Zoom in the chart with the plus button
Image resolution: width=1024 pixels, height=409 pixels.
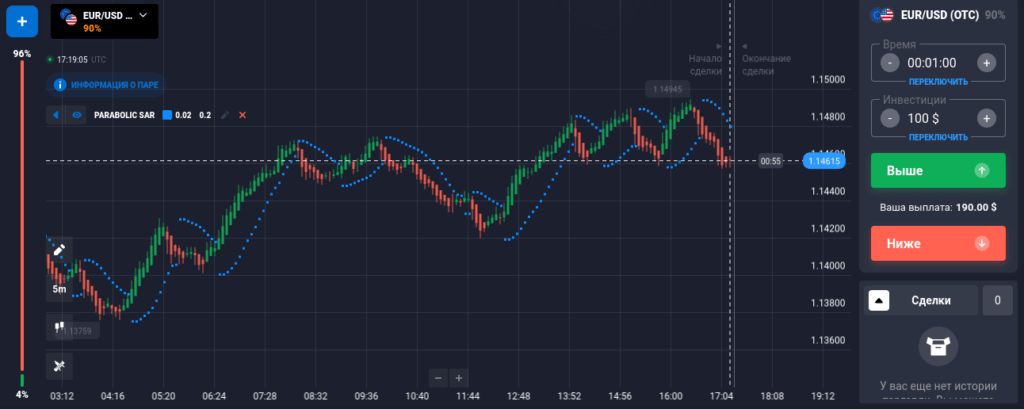458,378
